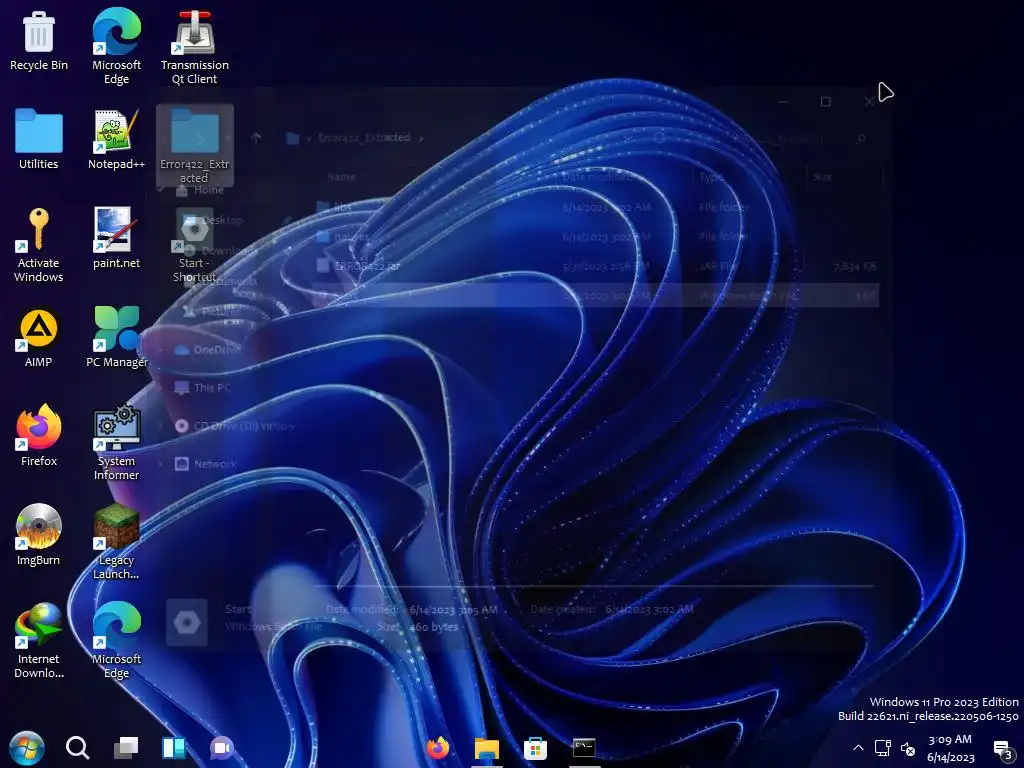
Task: Open the Start menu orb
Action: pos(27,748)
